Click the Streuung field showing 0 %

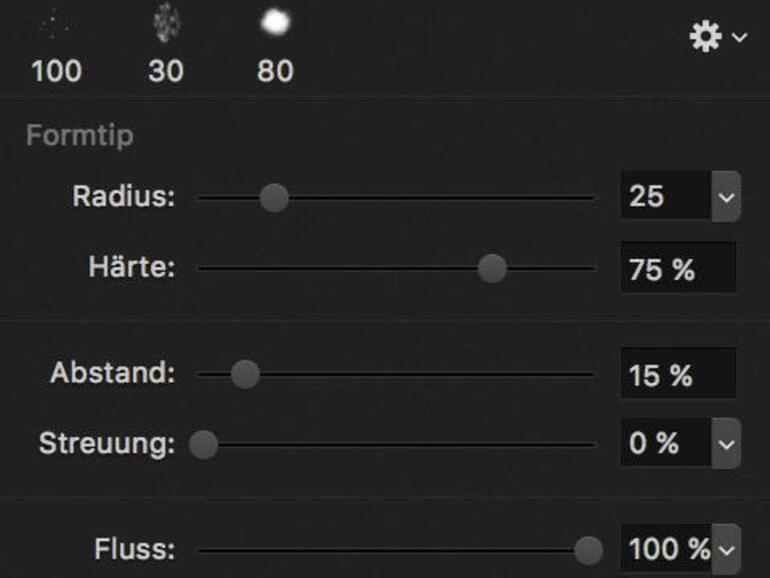coord(664,444)
